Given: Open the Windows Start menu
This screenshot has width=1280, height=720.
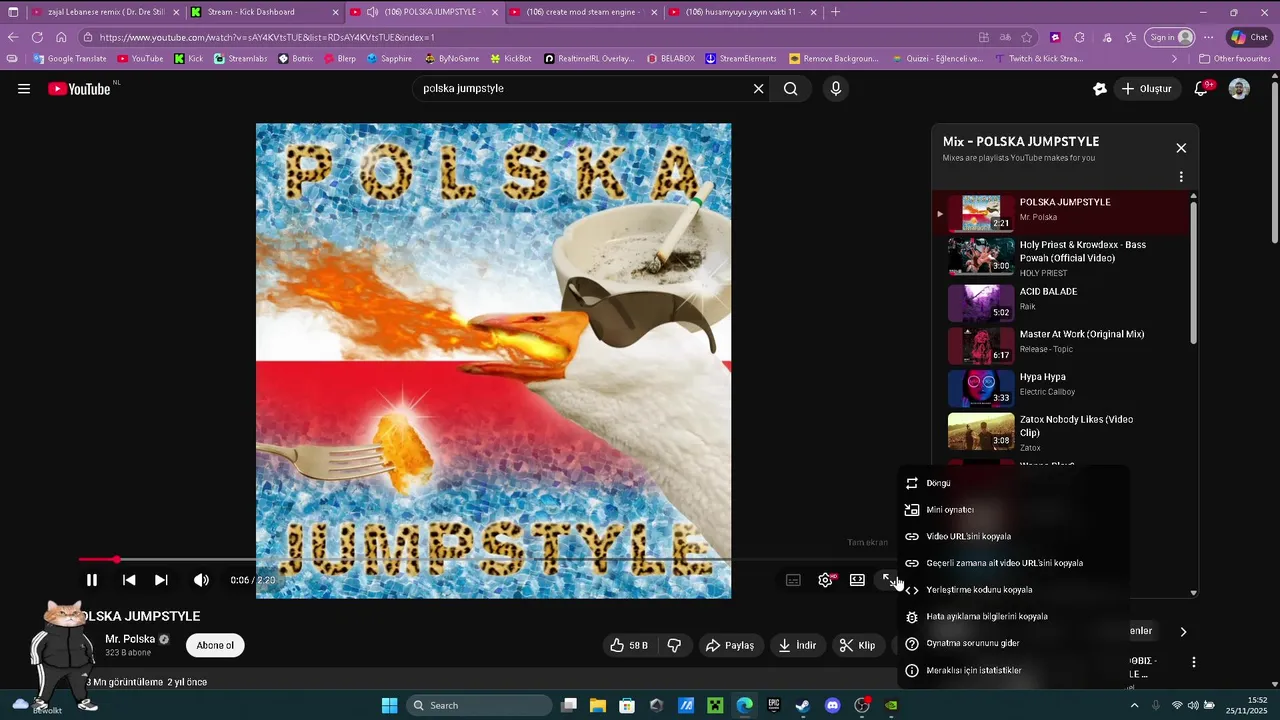Looking at the screenshot, I should [390, 705].
